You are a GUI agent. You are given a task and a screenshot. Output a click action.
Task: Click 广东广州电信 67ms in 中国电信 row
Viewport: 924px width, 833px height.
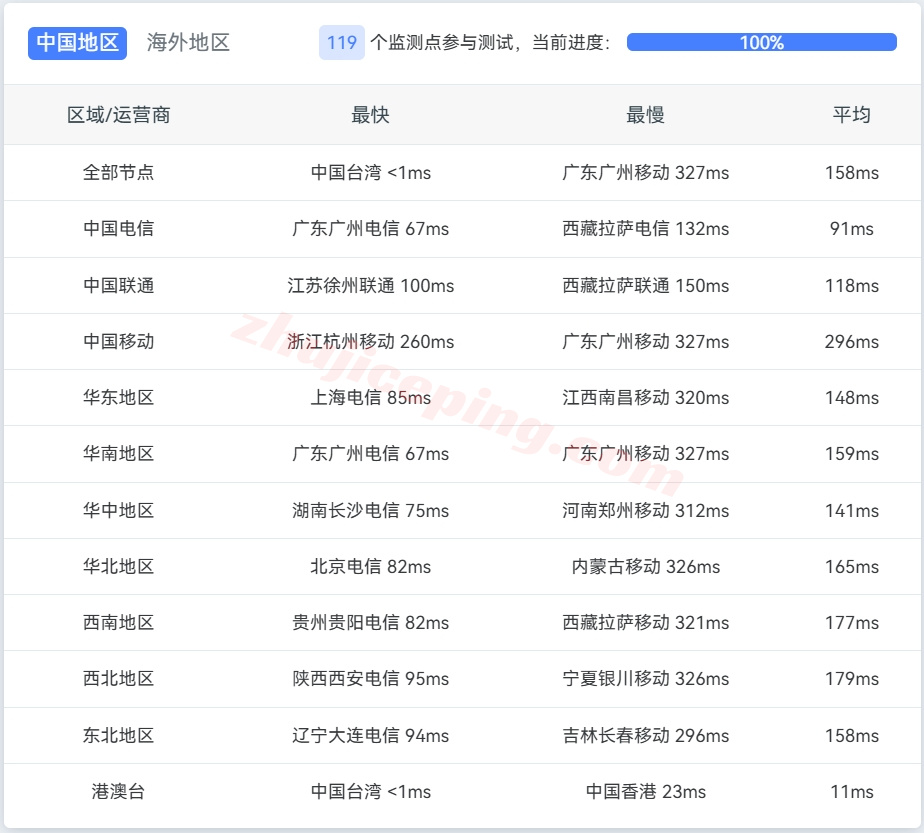click(x=371, y=229)
